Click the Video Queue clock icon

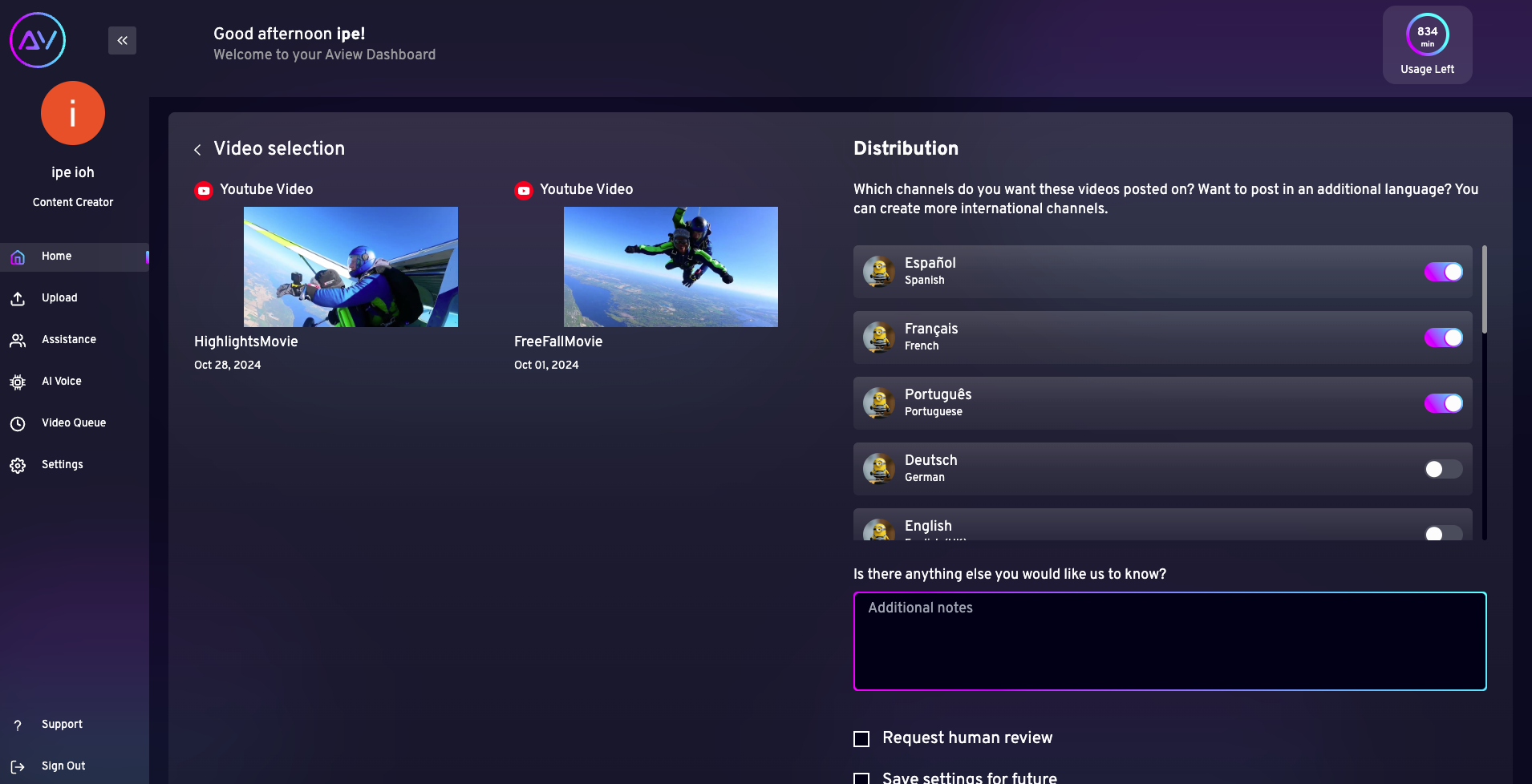[x=18, y=423]
